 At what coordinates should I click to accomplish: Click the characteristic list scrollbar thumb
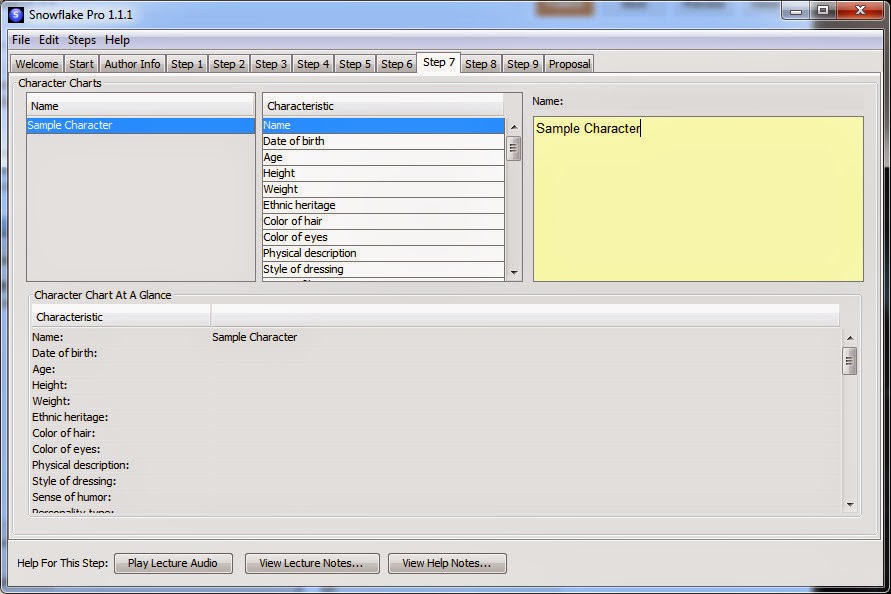tap(514, 149)
